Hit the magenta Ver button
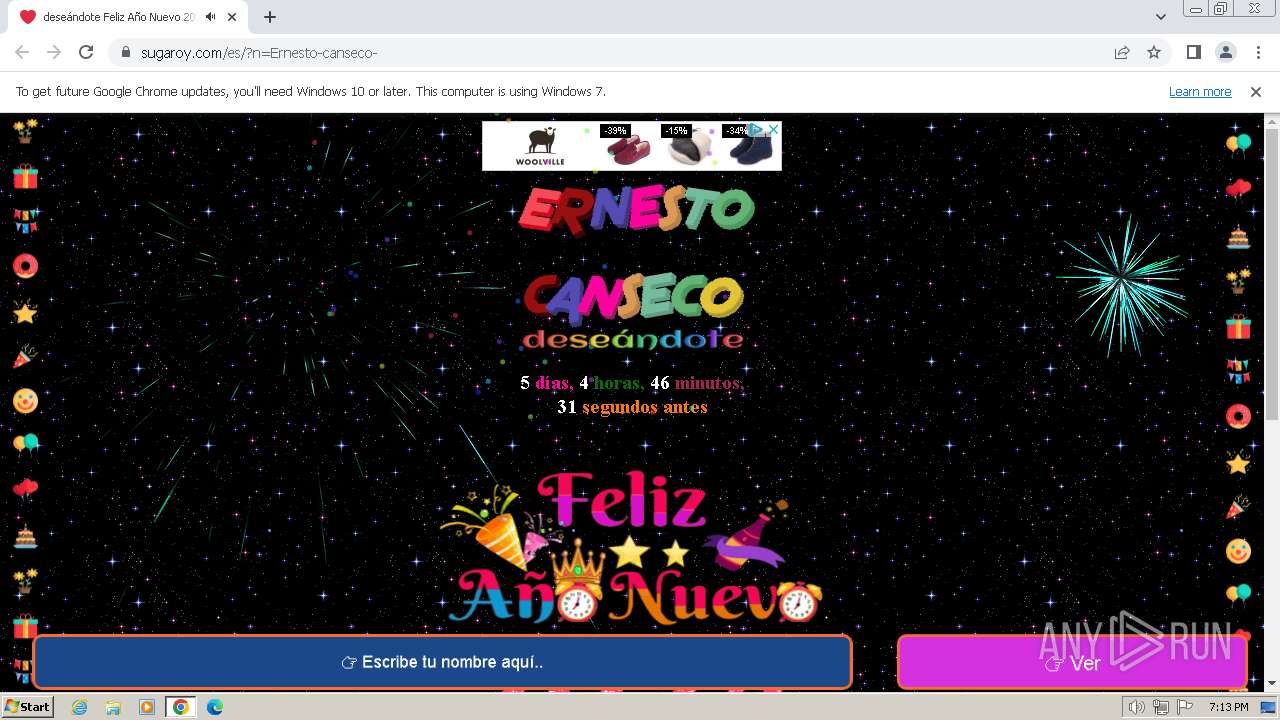Image resolution: width=1280 pixels, height=720 pixels. 1072,662
